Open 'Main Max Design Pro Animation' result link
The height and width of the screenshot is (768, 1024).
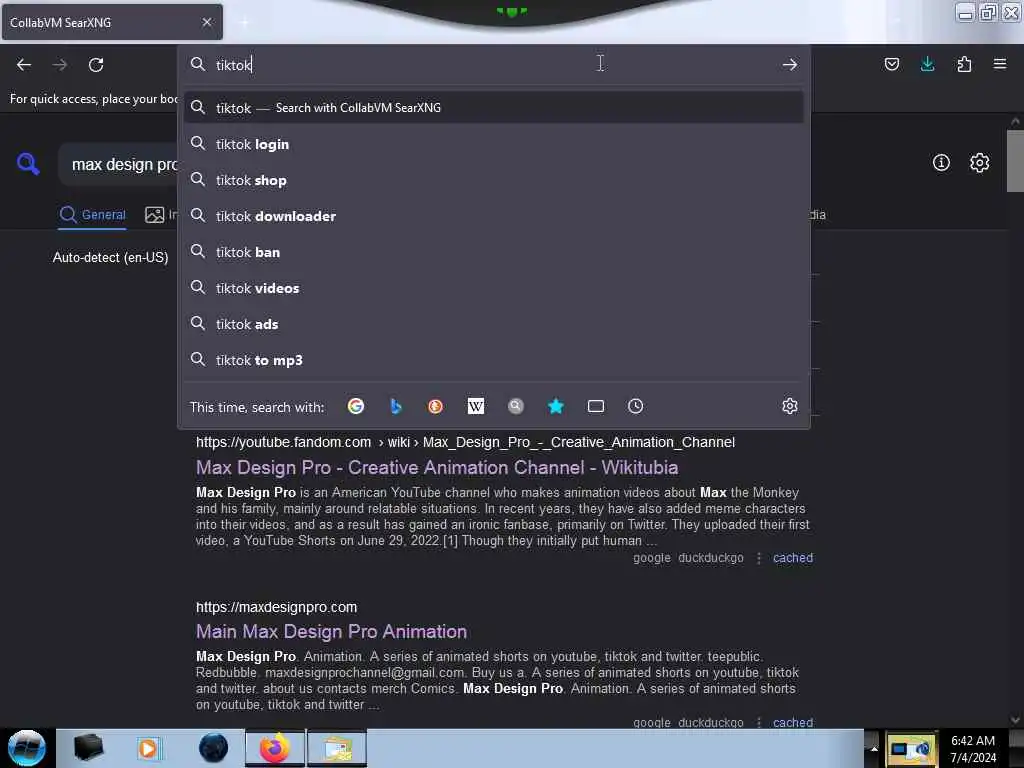[331, 632]
